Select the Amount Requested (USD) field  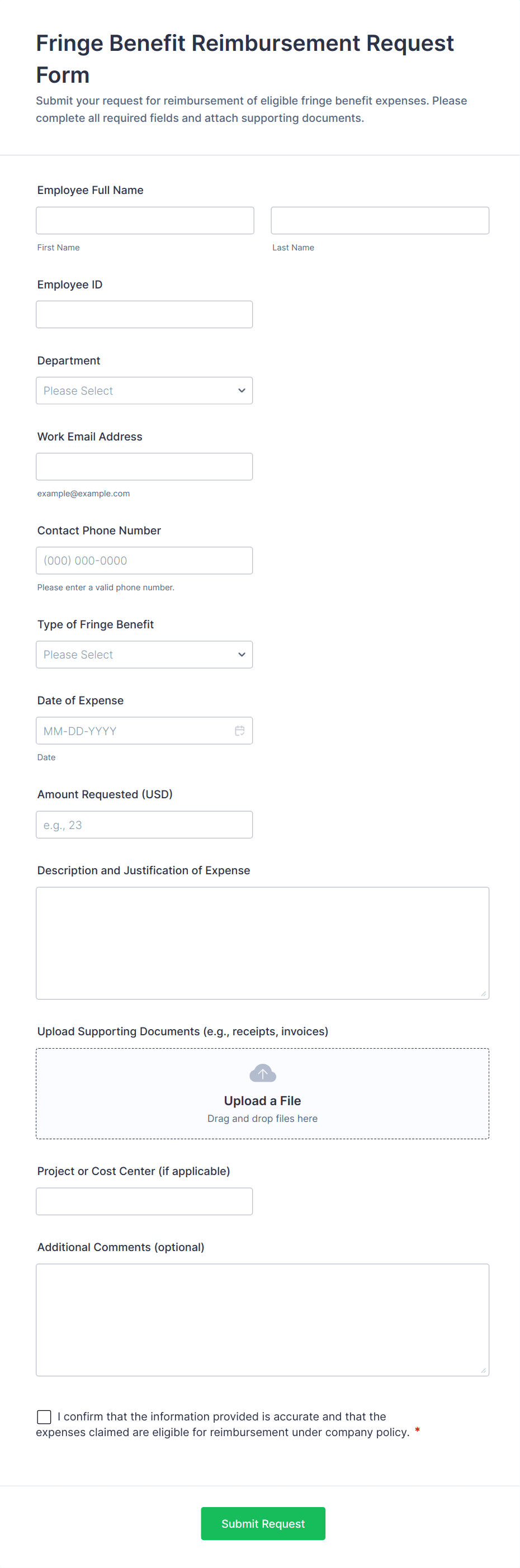pyautogui.click(x=144, y=825)
